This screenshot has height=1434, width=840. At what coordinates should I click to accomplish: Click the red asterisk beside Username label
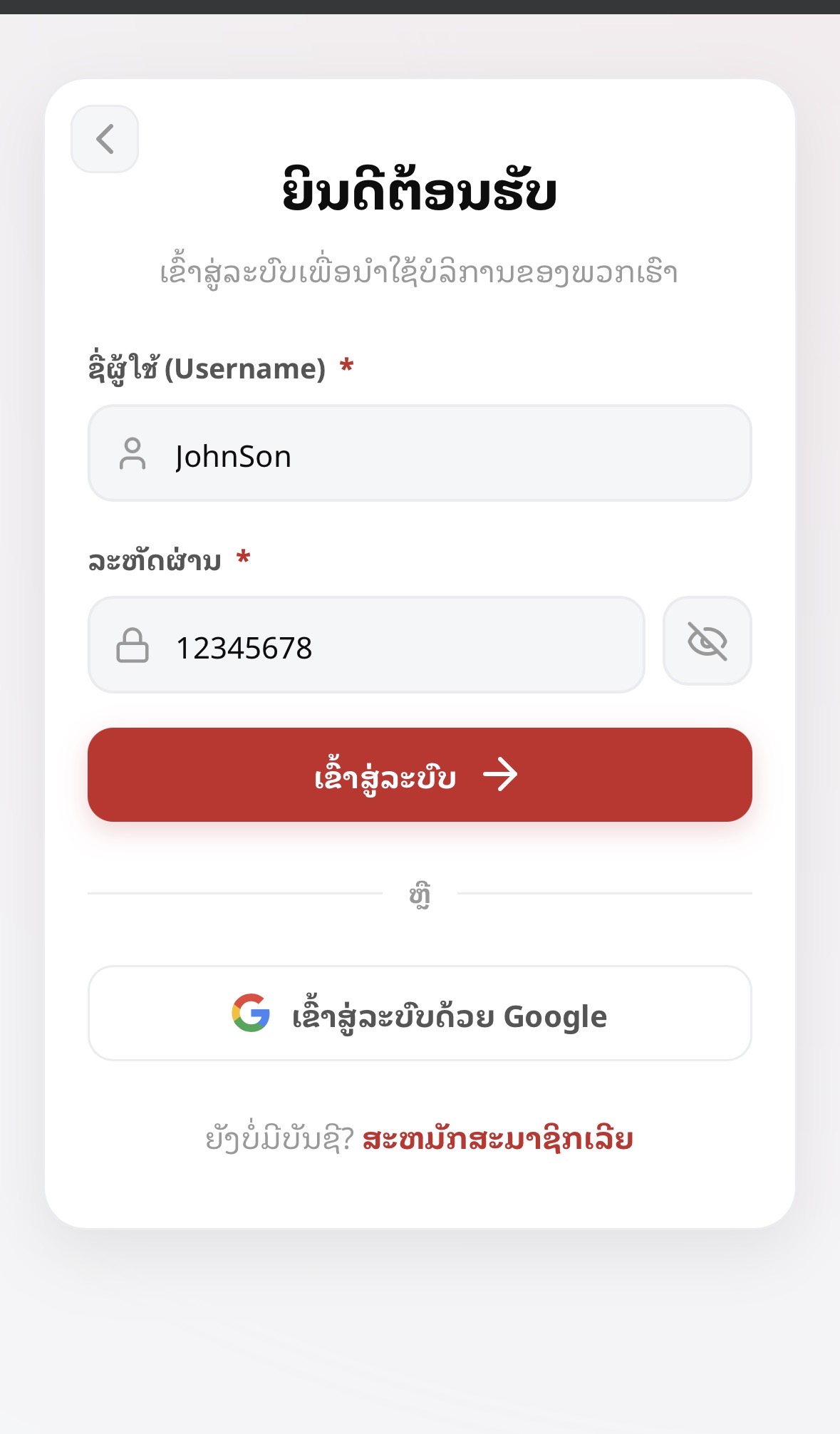click(x=347, y=366)
